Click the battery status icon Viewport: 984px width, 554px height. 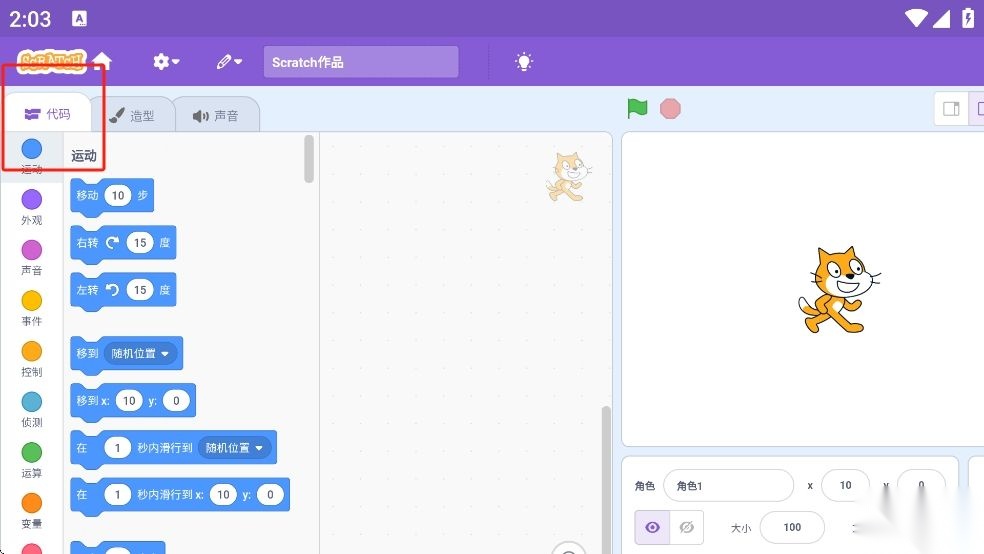click(x=968, y=19)
